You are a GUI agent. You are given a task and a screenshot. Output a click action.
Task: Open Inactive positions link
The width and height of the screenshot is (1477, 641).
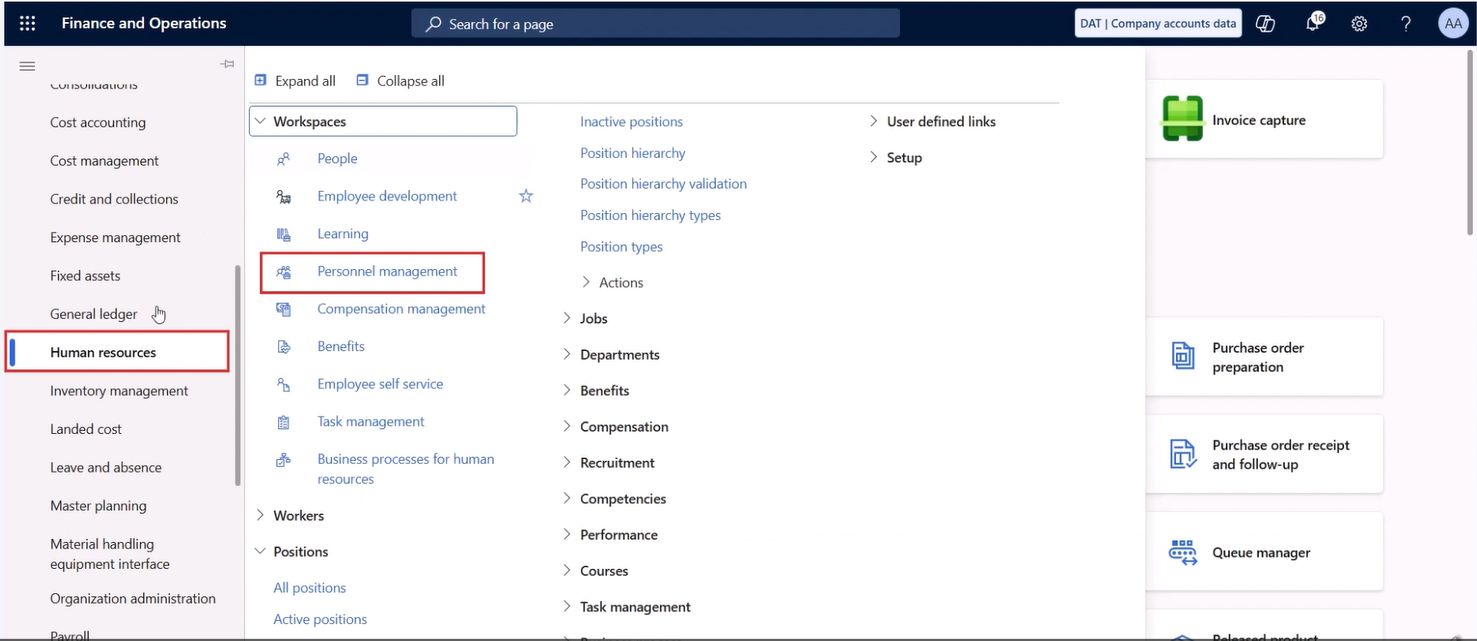[x=631, y=121]
